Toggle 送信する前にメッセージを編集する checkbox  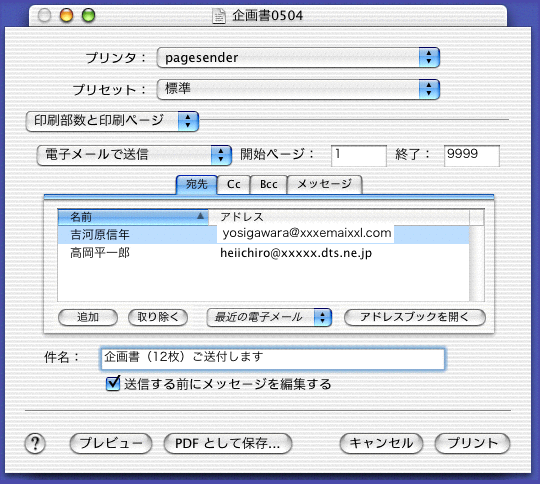pyautogui.click(x=113, y=383)
